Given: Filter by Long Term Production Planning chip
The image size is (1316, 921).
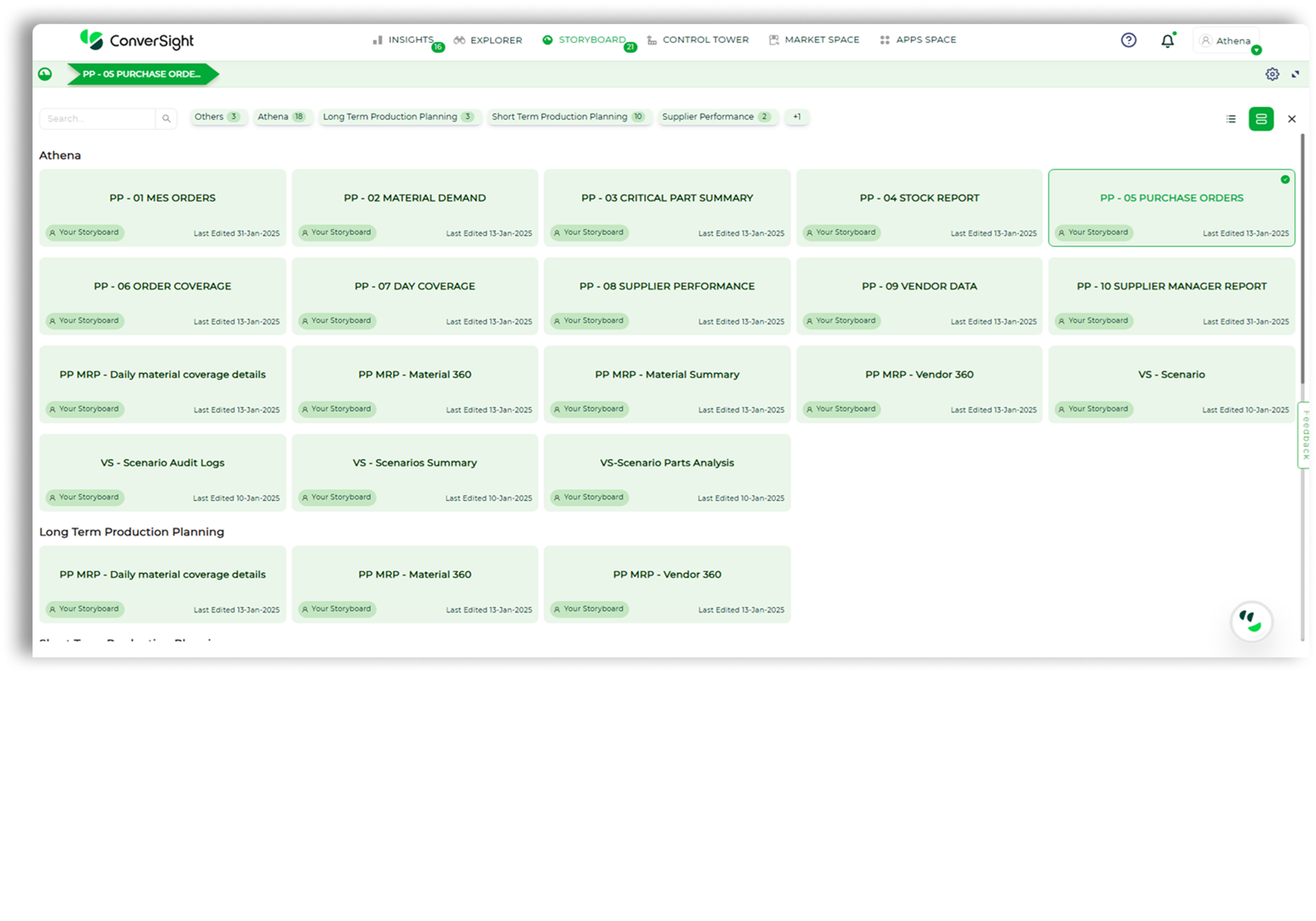Looking at the screenshot, I should point(400,117).
